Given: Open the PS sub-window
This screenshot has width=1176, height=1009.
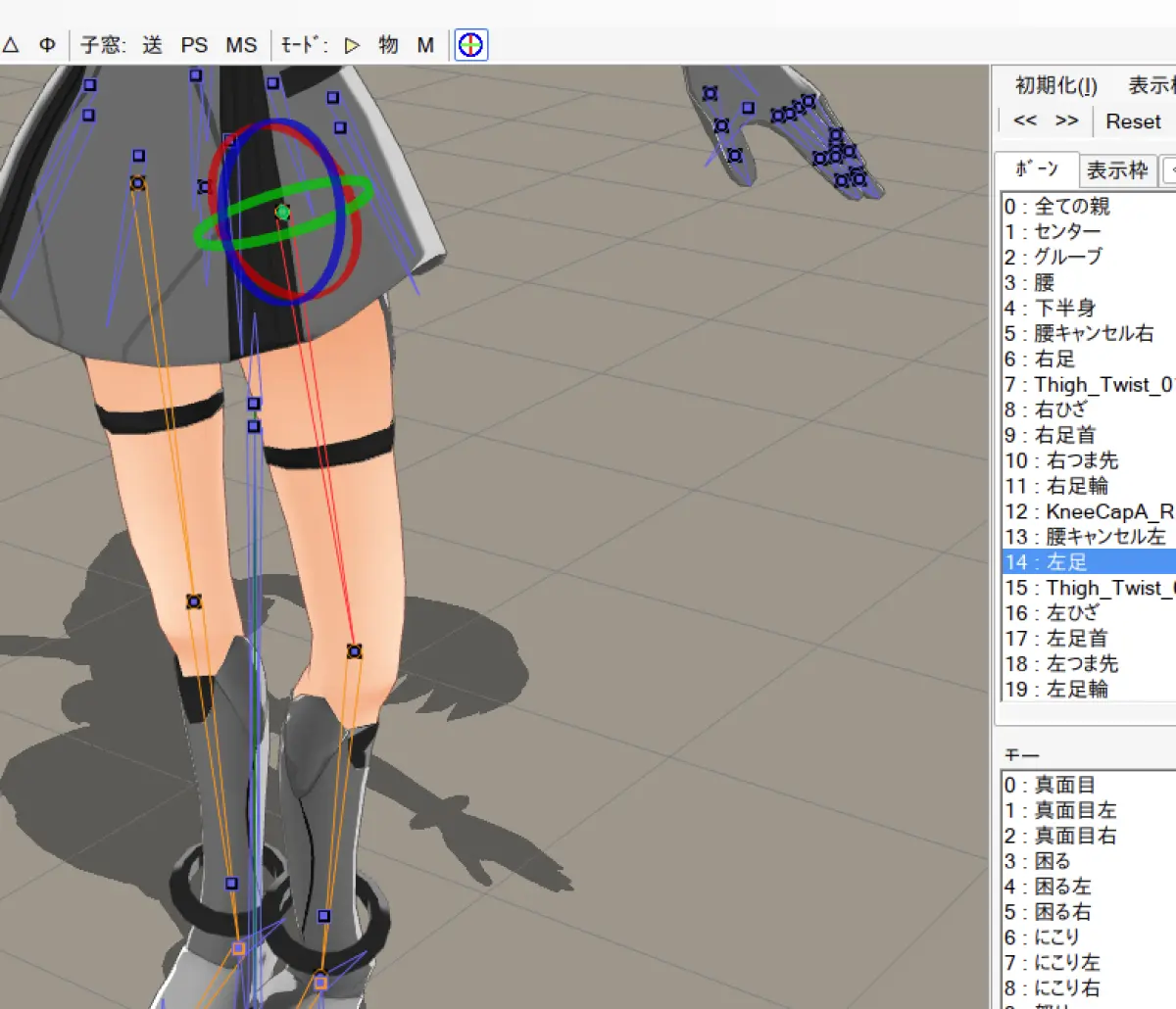Looking at the screenshot, I should click(194, 45).
